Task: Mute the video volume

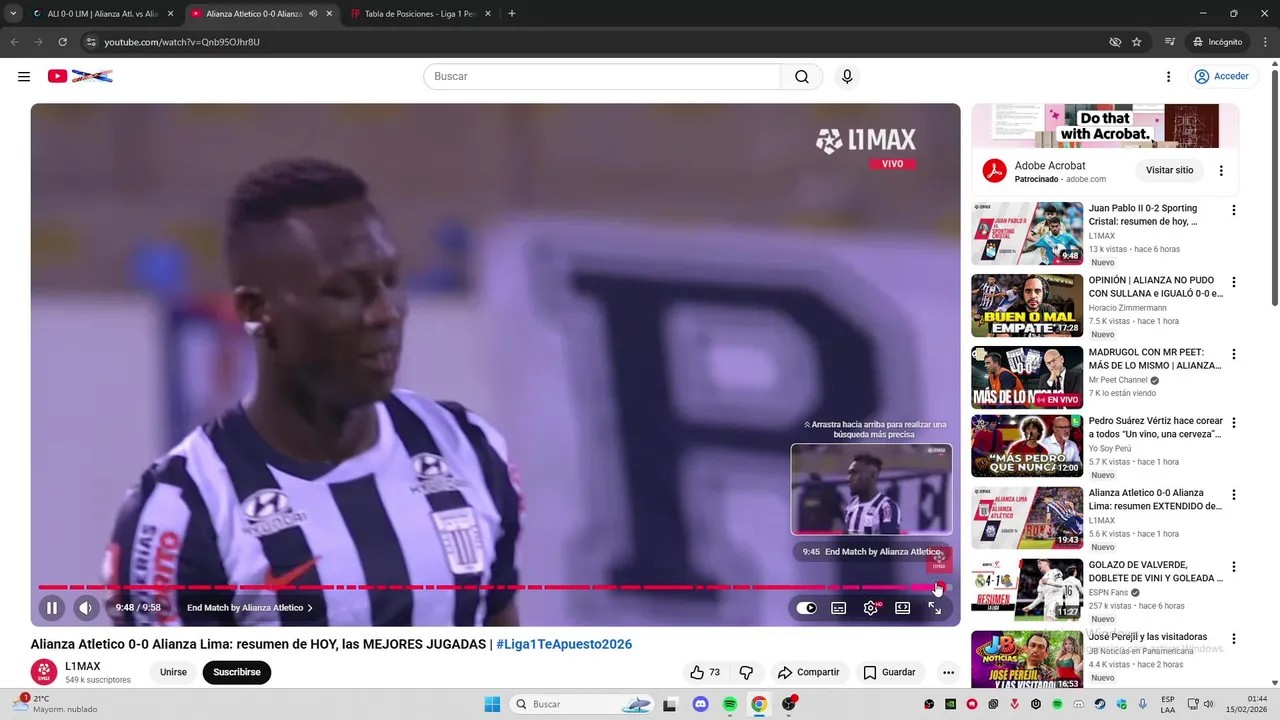Action: (85, 607)
